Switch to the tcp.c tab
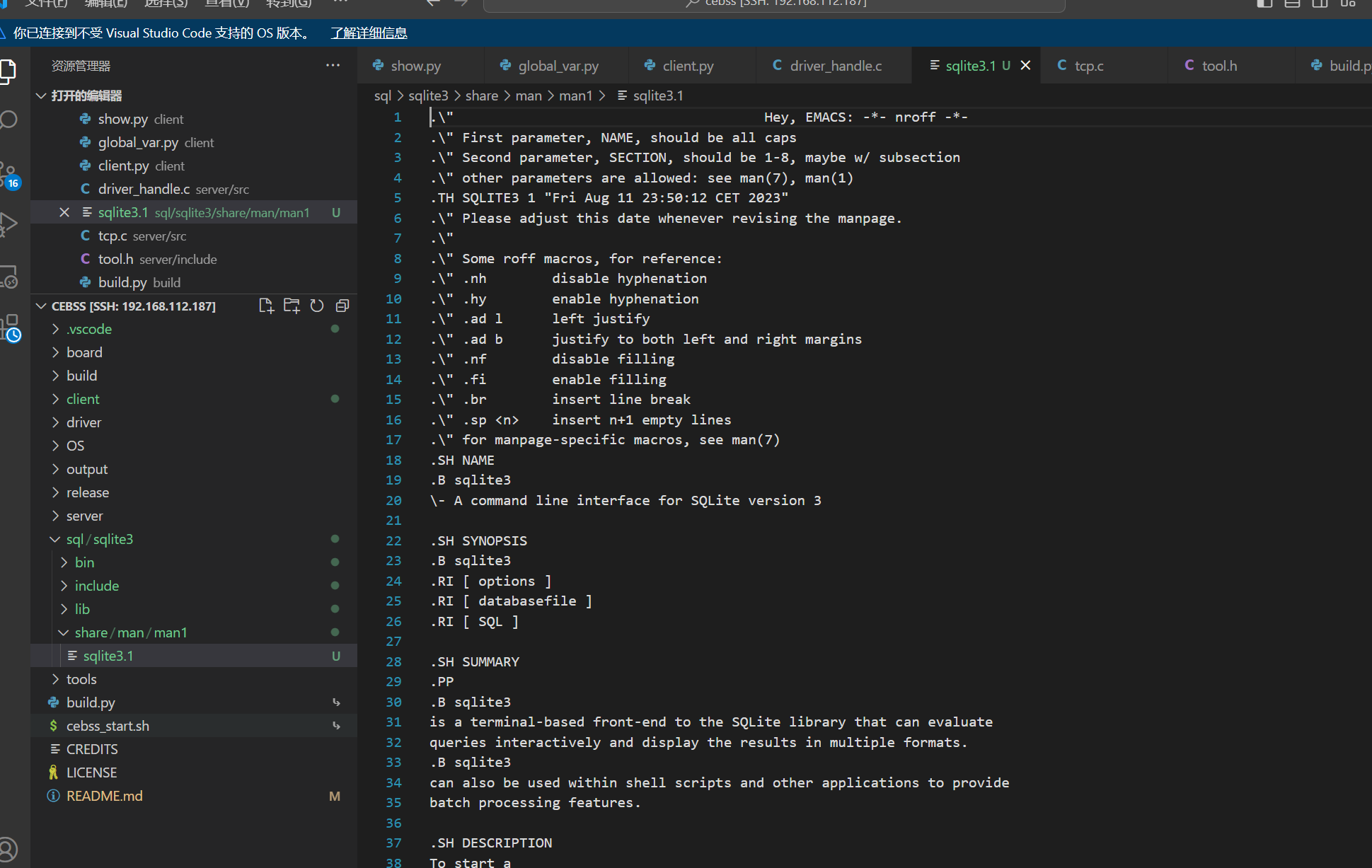This screenshot has height=868, width=1372. (x=1089, y=65)
